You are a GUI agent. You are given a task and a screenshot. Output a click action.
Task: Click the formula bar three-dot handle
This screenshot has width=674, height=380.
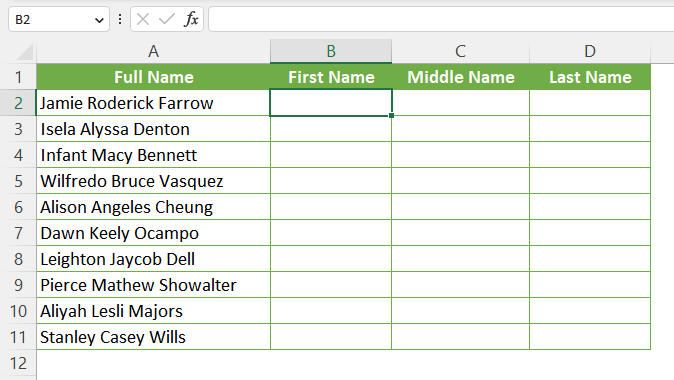tap(120, 19)
